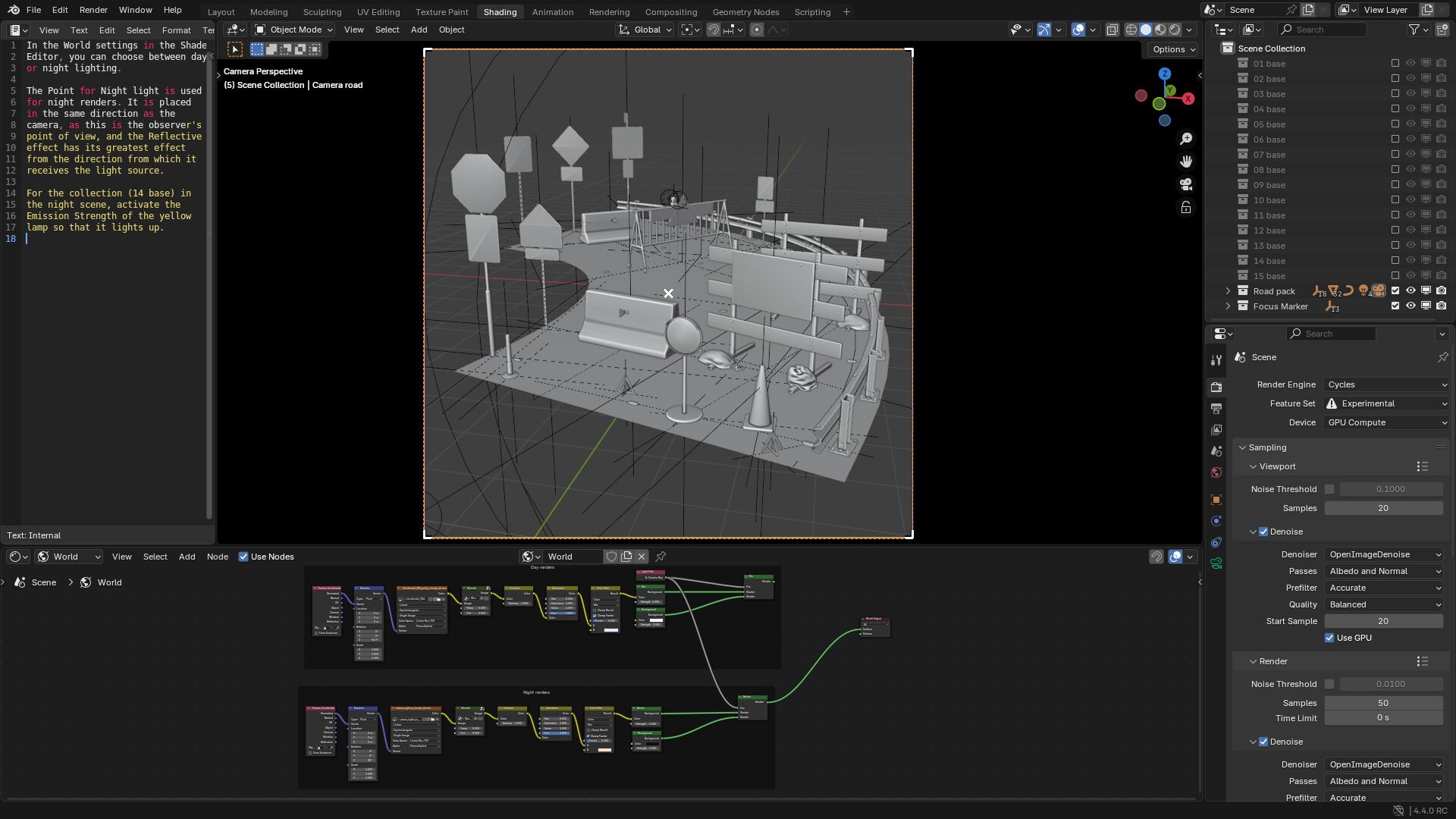Click the Start Sample field

[1383, 621]
